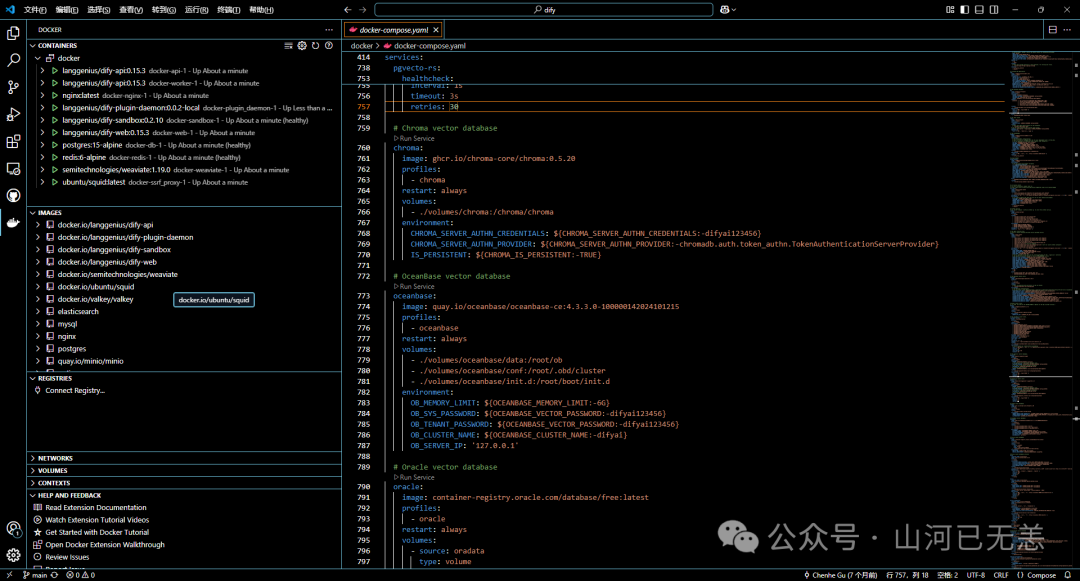Toggle primary side bar layout button

(964, 10)
